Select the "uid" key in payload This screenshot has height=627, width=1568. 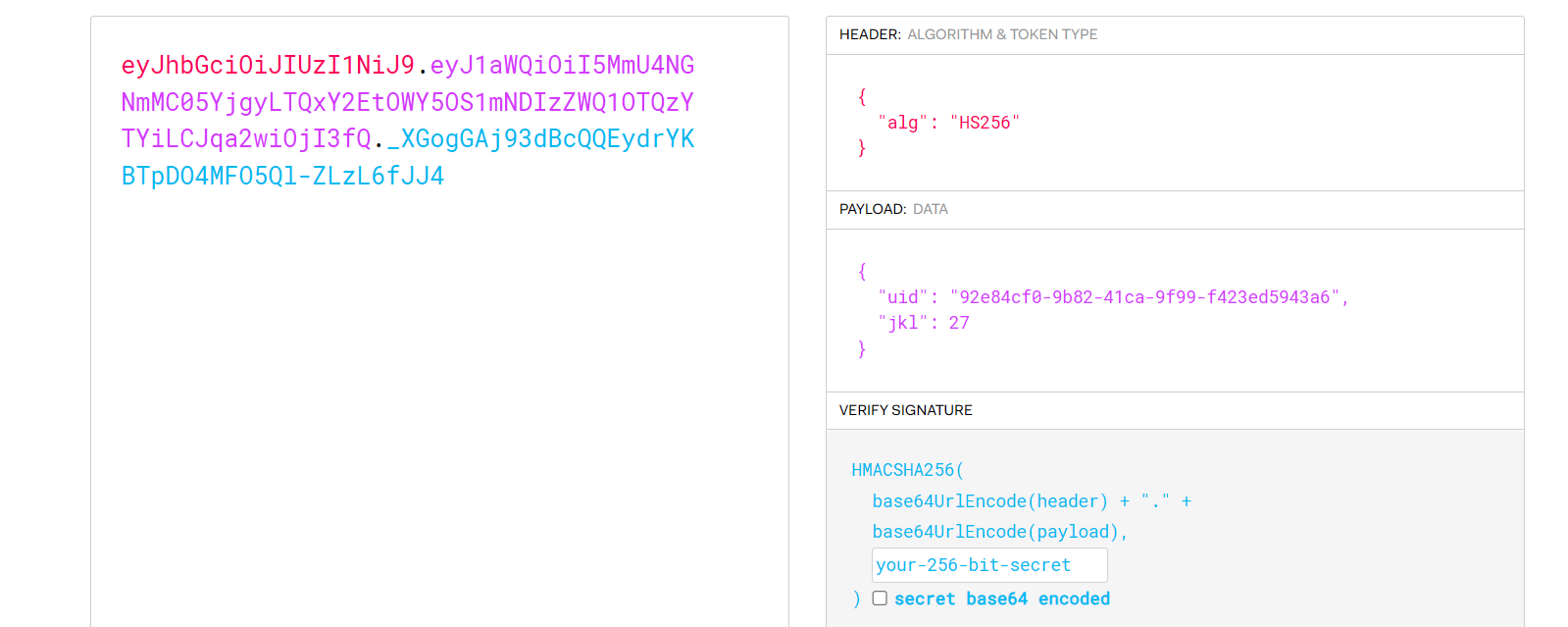tap(902, 297)
